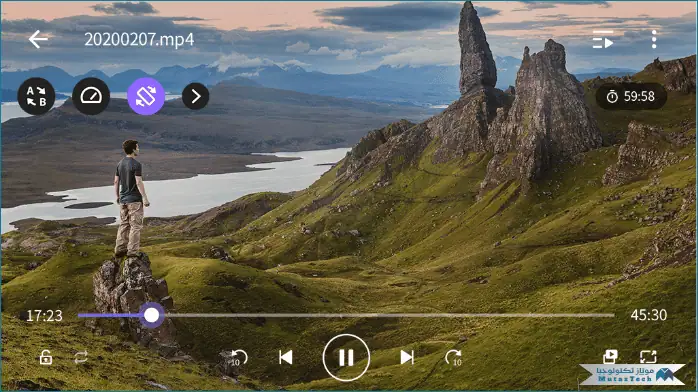Open the three-dot more options menu
The width and height of the screenshot is (698, 392).
(x=654, y=39)
